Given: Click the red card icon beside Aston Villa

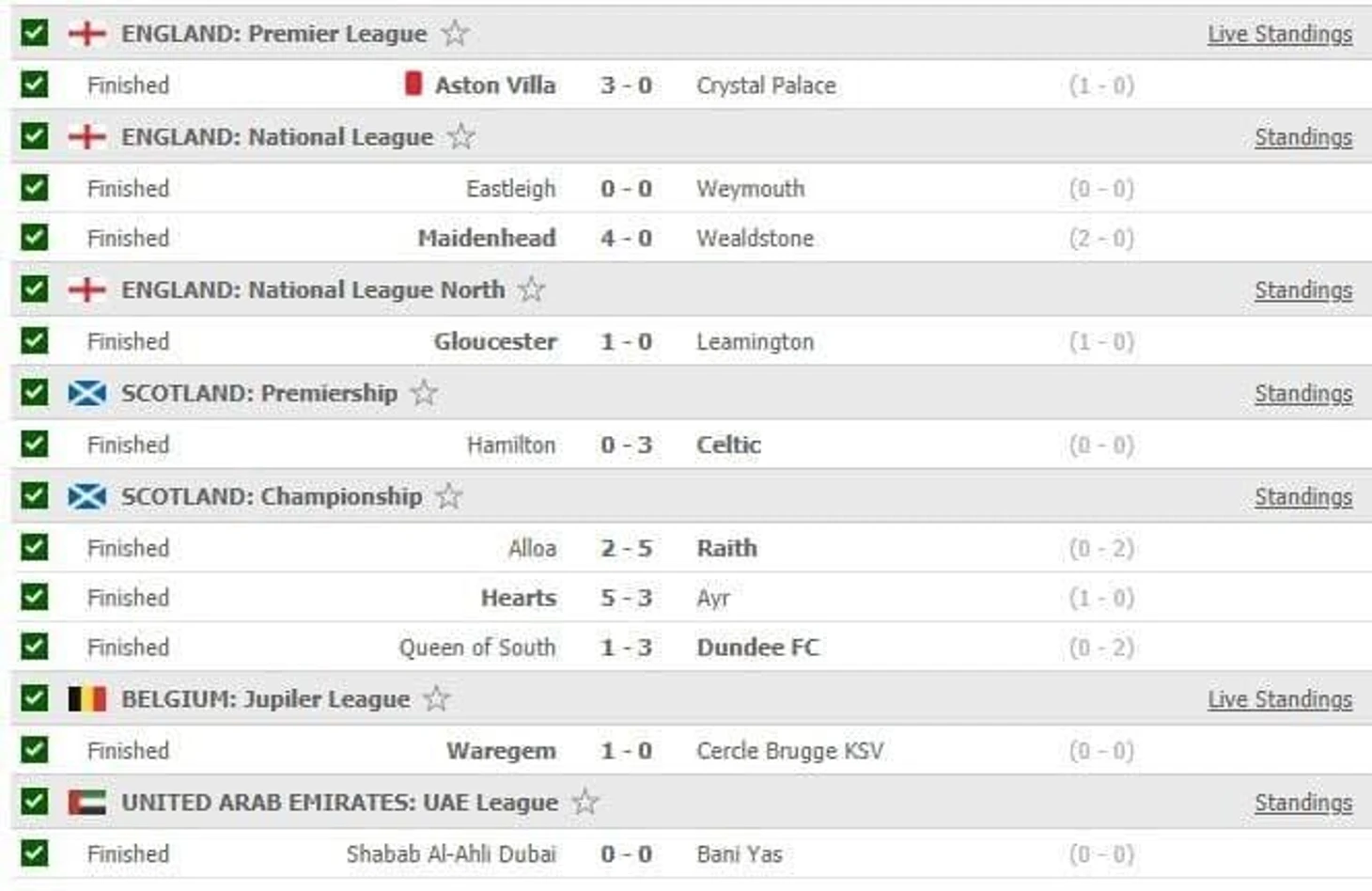Looking at the screenshot, I should coord(413,84).
